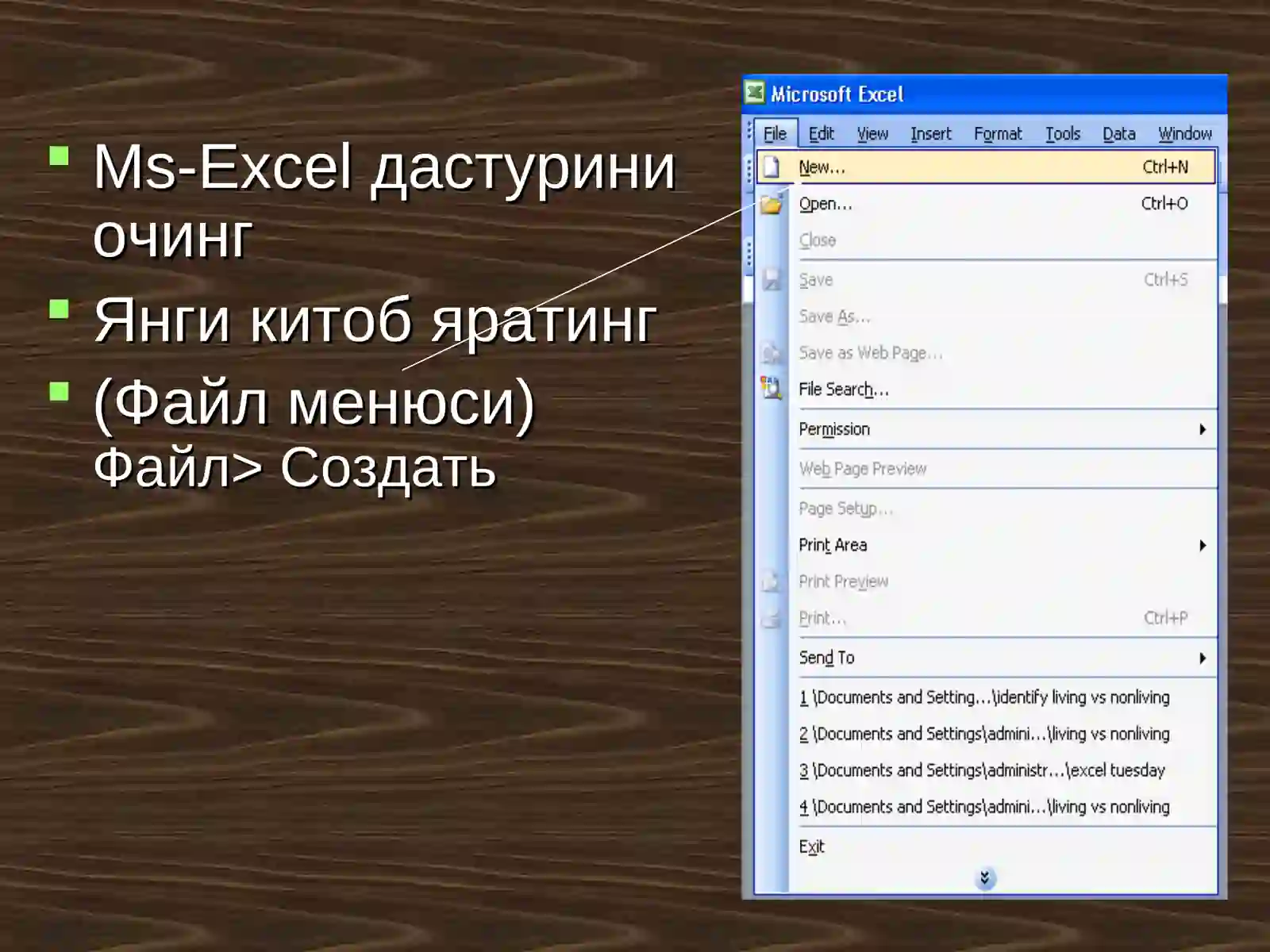The image size is (1270, 952).
Task: Click the '(Файл менюси)' bullet text
Action: coord(314,402)
